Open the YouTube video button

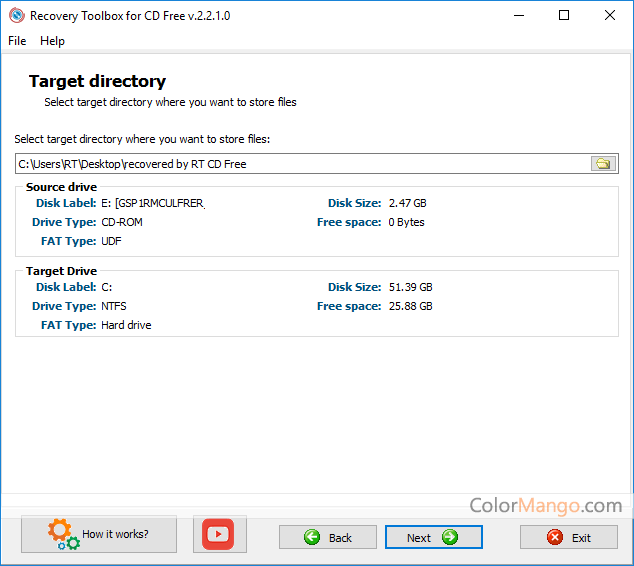point(217,535)
